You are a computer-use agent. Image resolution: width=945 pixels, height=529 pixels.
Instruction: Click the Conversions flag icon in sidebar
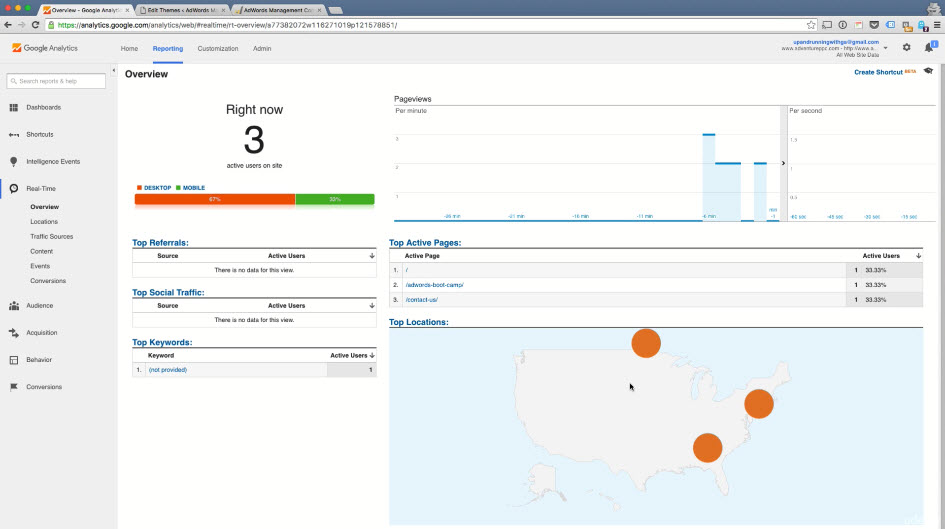[14, 387]
